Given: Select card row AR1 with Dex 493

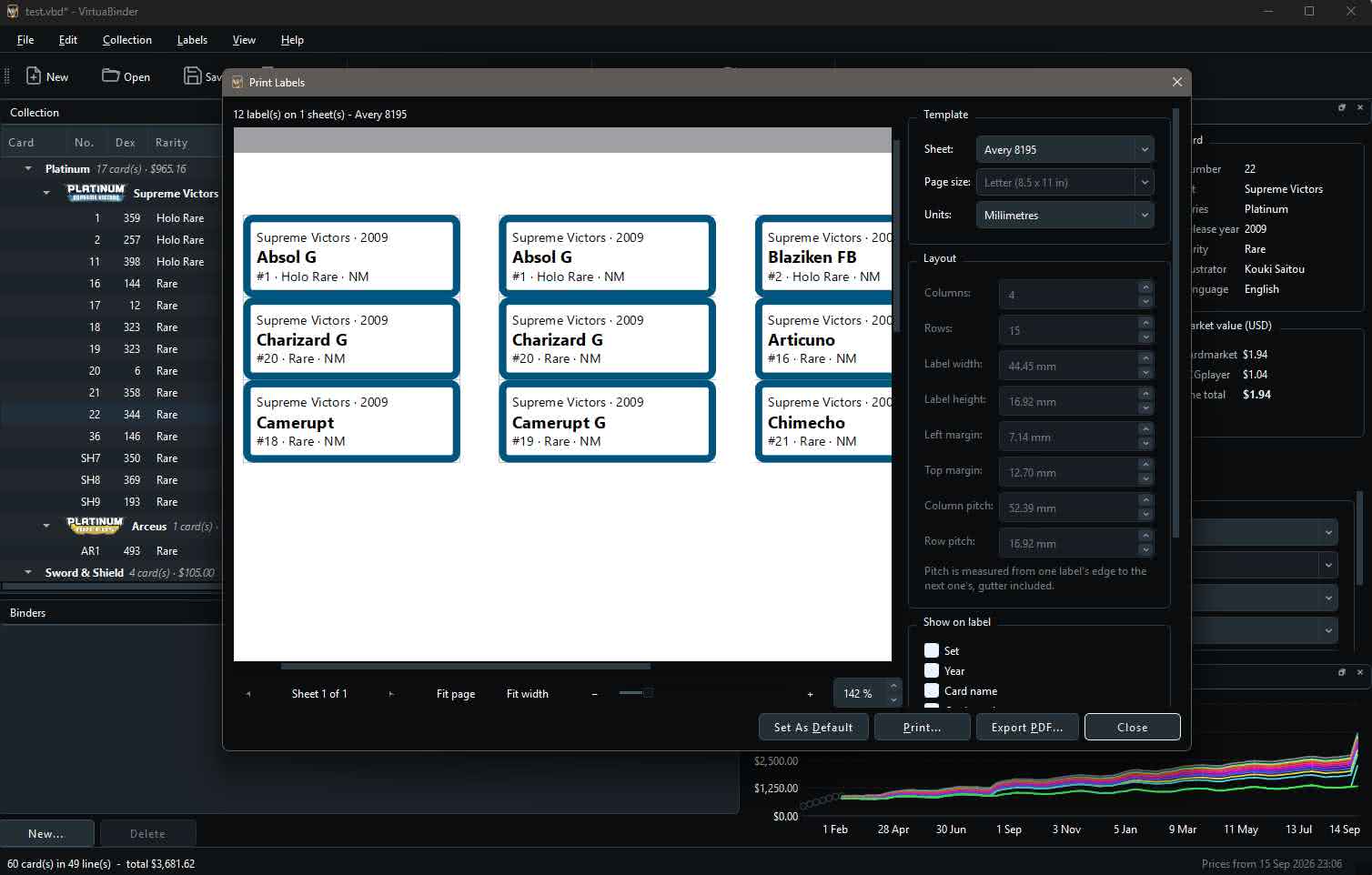Looking at the screenshot, I should (111, 551).
